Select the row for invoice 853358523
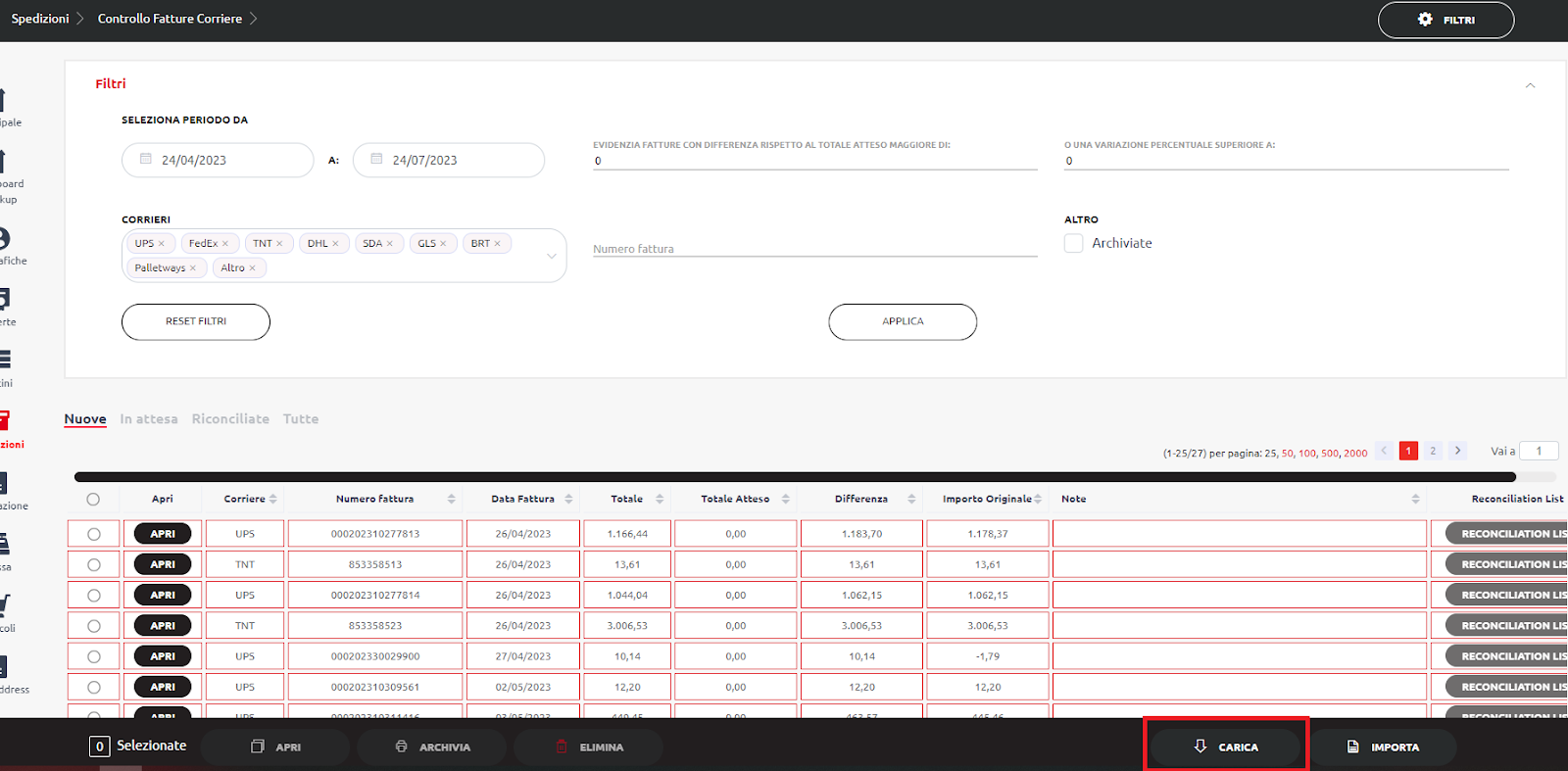Viewport: 1568px width, 771px height. [94, 626]
